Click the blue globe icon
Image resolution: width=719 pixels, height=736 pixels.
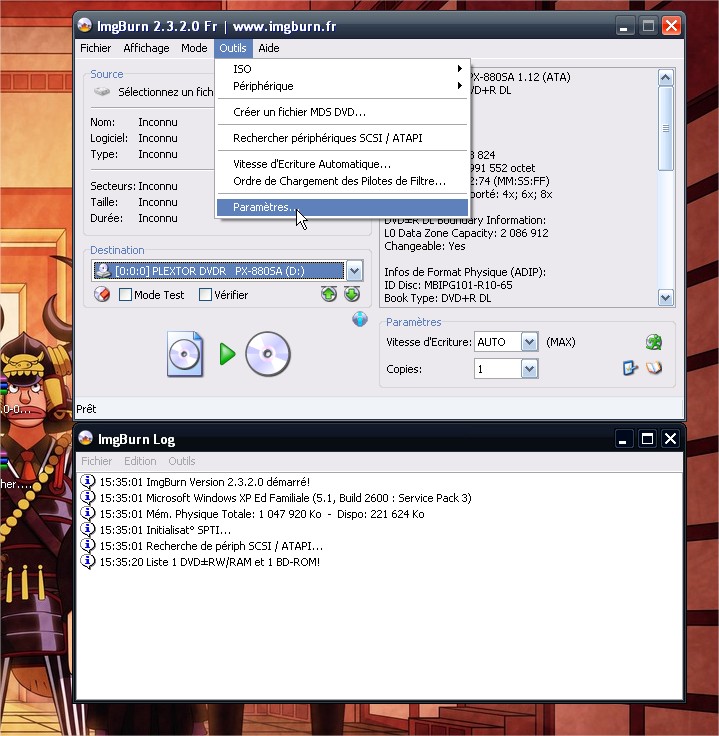(x=360, y=319)
